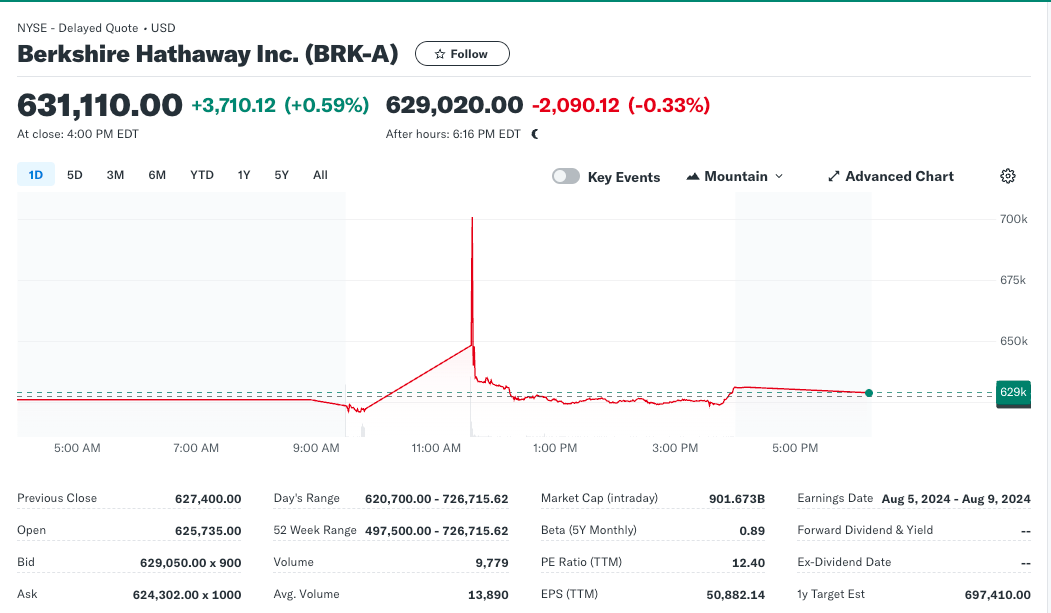
Task: Show All-time chart range
Action: point(320,175)
